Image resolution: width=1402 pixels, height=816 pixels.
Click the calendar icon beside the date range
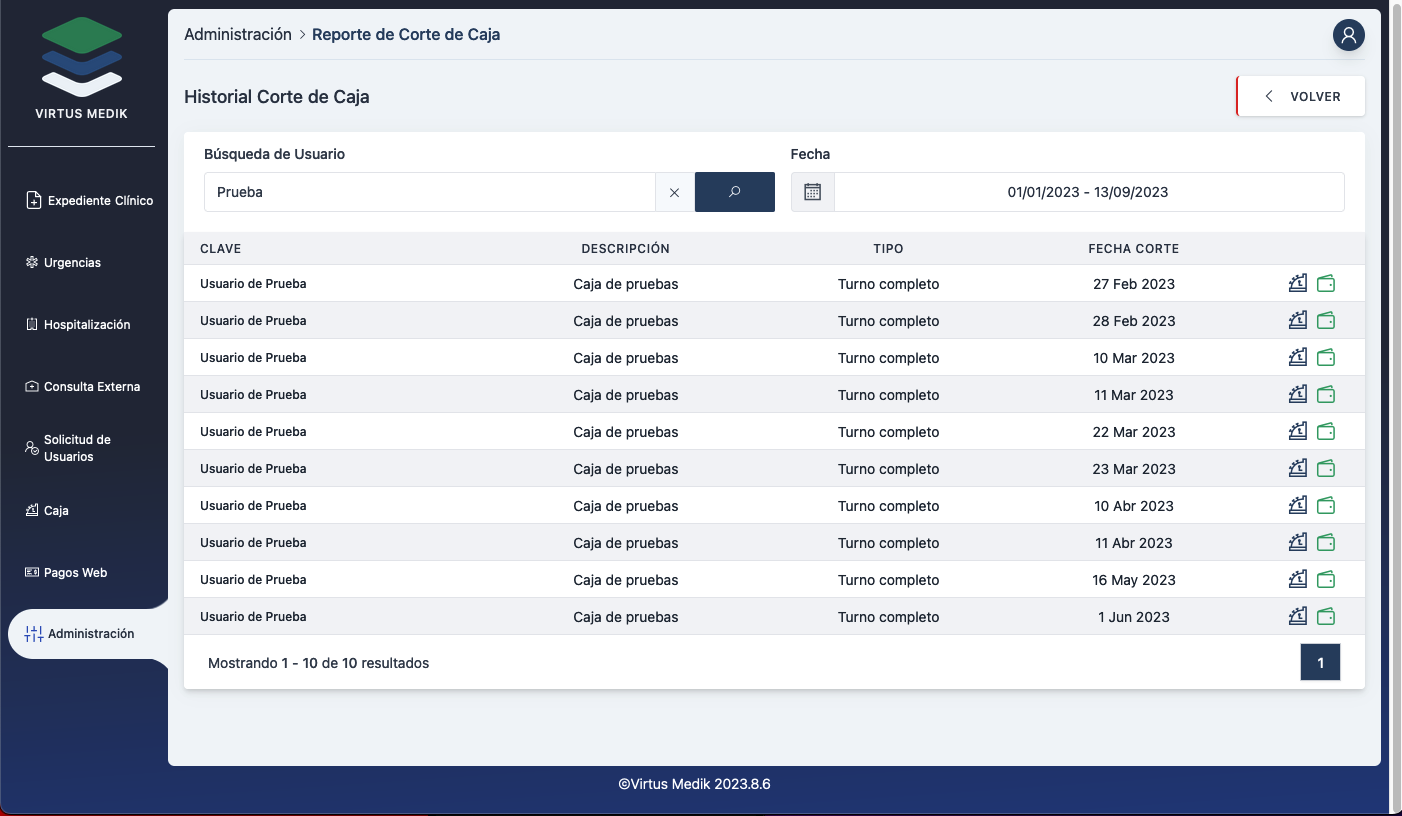tap(812, 192)
